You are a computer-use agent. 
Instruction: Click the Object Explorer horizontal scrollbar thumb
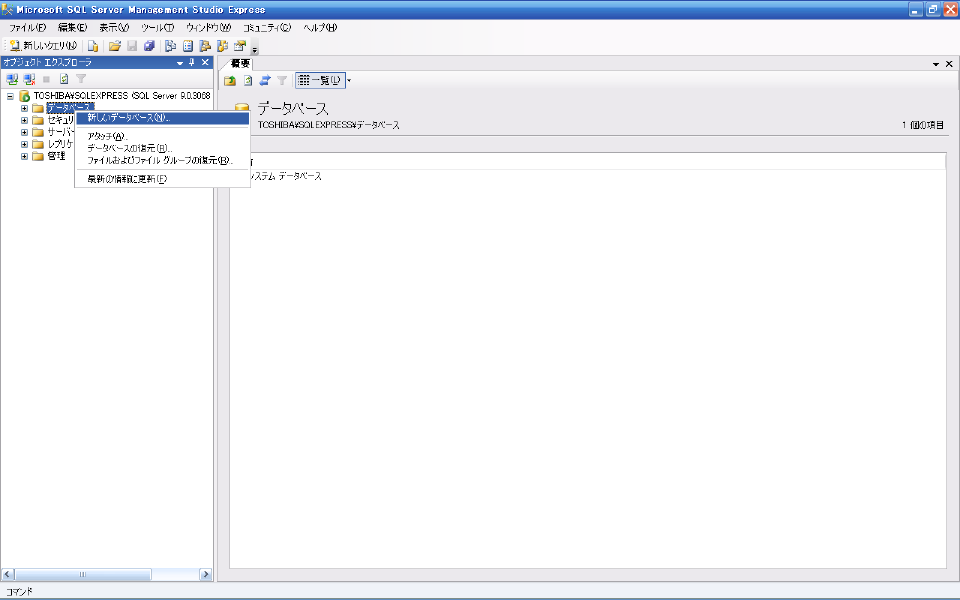point(83,574)
